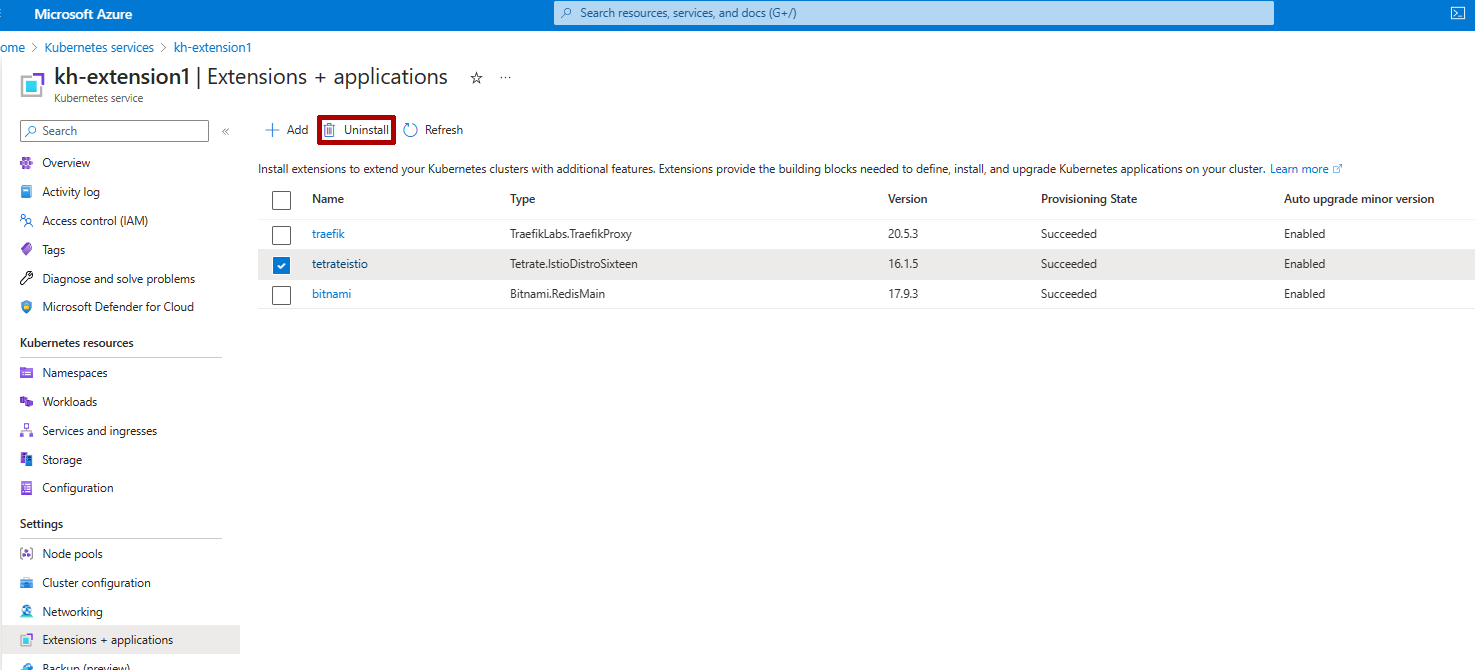Viewport: 1475px width, 670px height.
Task: Click the Refresh button label
Action: (x=444, y=130)
